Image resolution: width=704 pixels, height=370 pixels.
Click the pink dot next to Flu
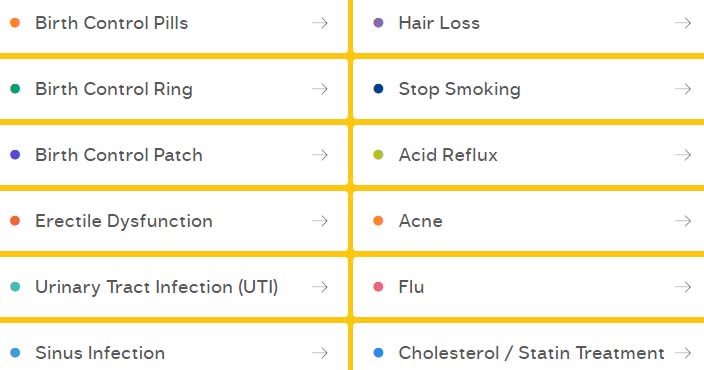(x=378, y=286)
